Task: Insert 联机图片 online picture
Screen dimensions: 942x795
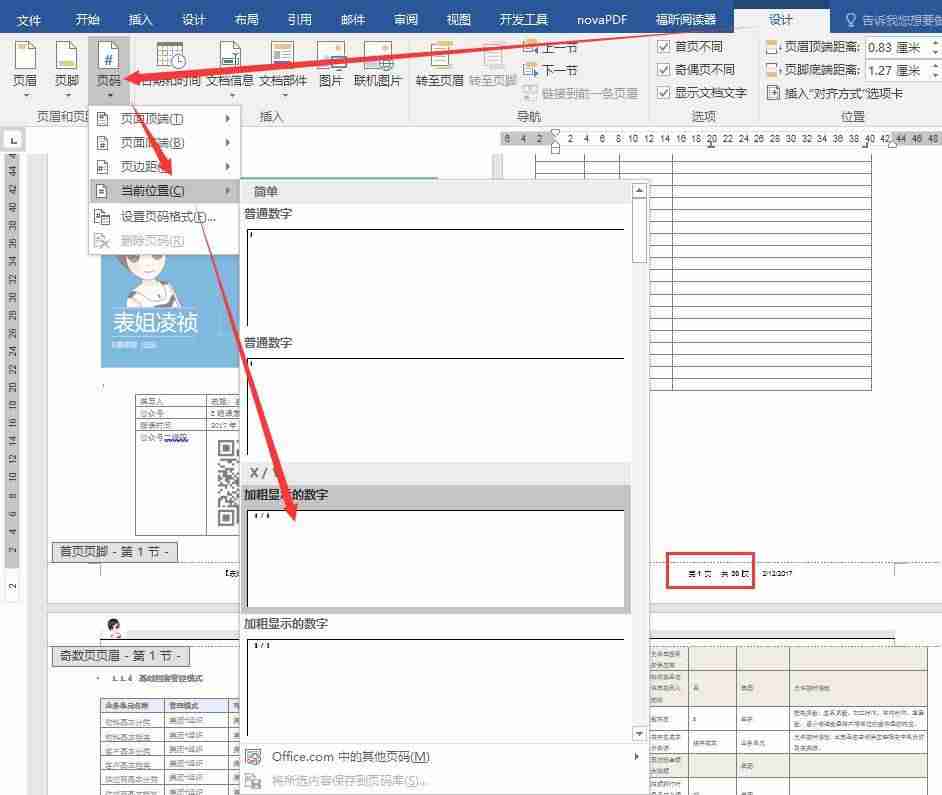Action: coord(377,65)
